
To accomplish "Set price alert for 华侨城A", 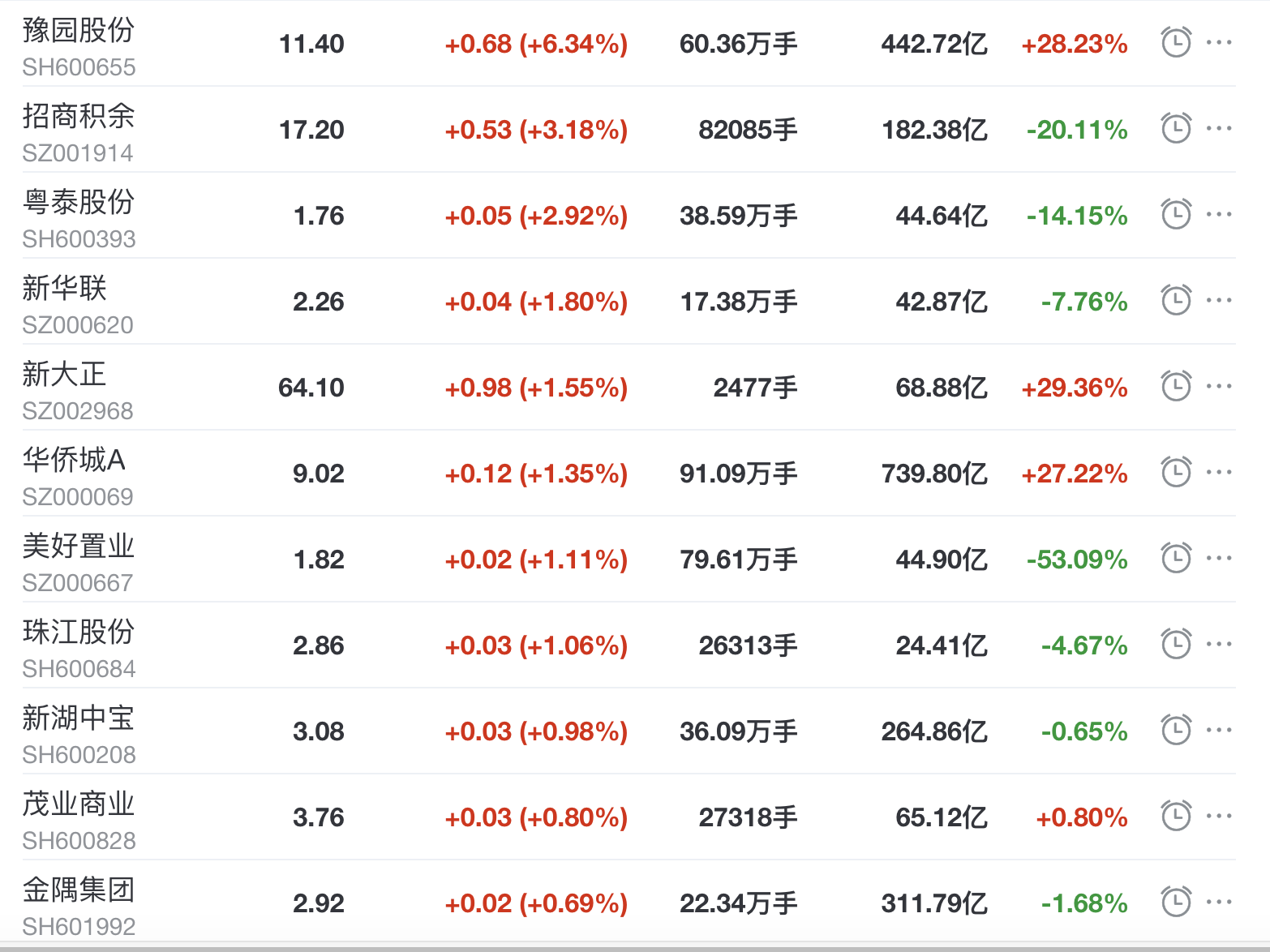I will [1176, 472].
